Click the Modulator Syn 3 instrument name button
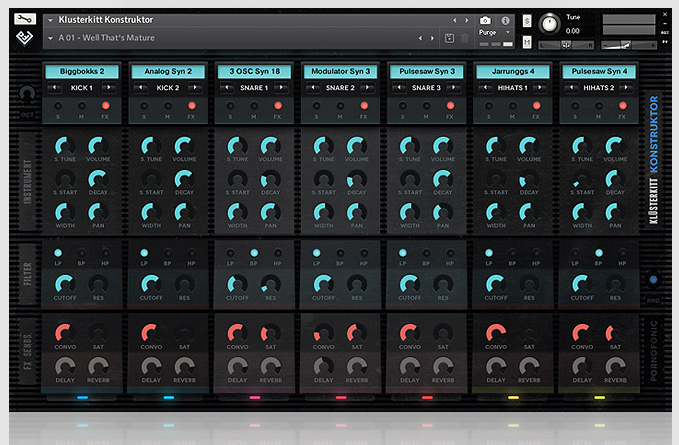 340,71
